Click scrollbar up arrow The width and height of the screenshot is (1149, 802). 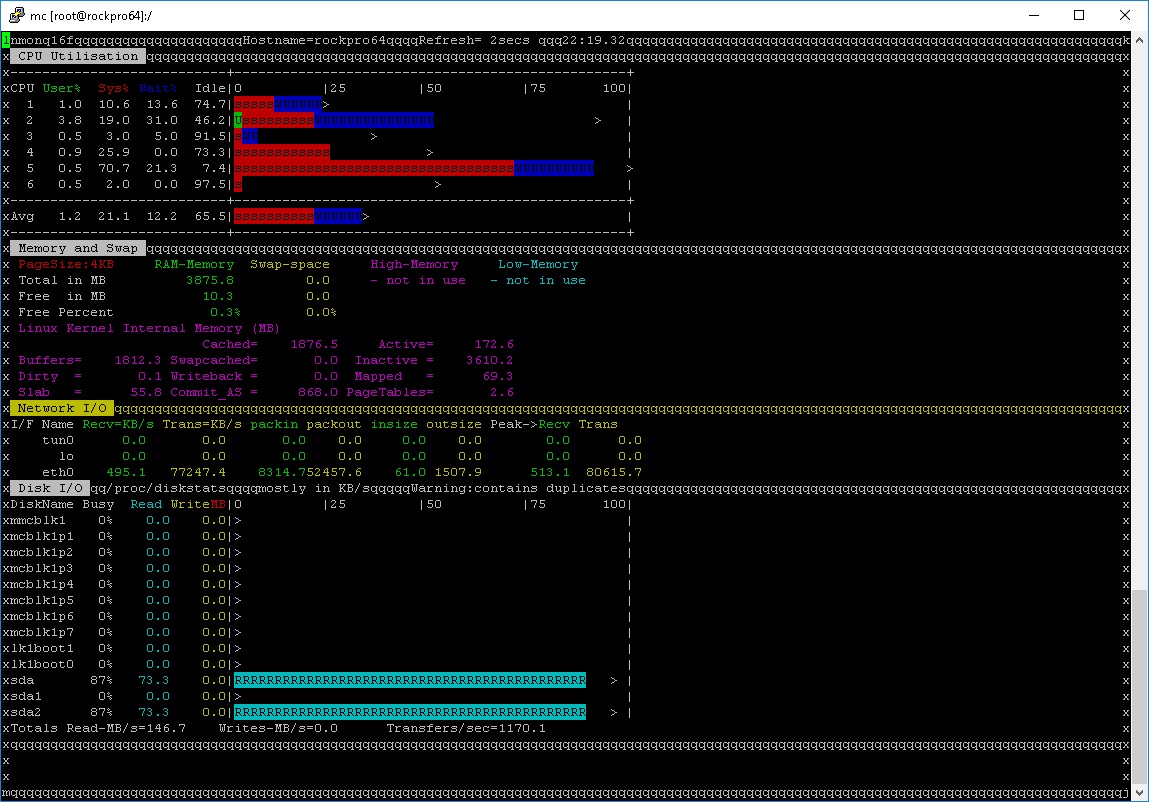[x=1140, y=41]
